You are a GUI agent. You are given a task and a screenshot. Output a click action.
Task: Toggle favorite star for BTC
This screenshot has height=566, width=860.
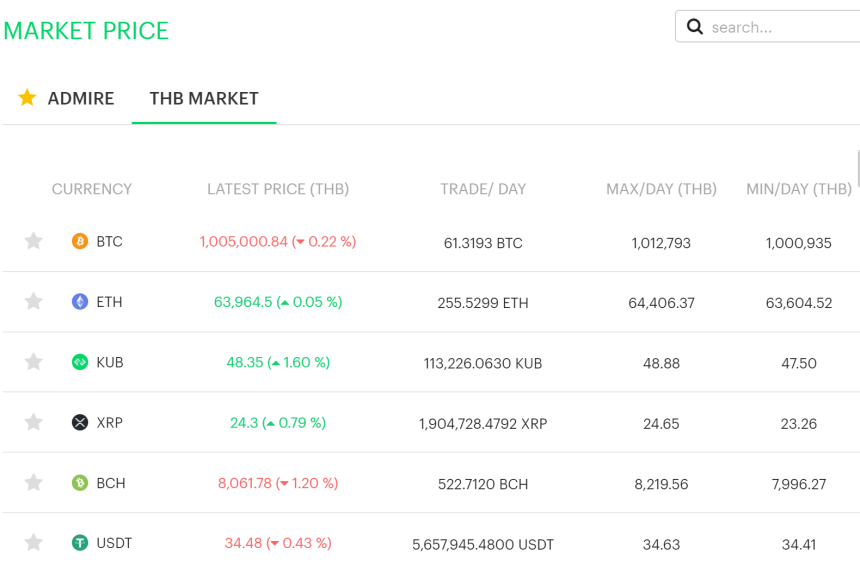[x=34, y=241]
